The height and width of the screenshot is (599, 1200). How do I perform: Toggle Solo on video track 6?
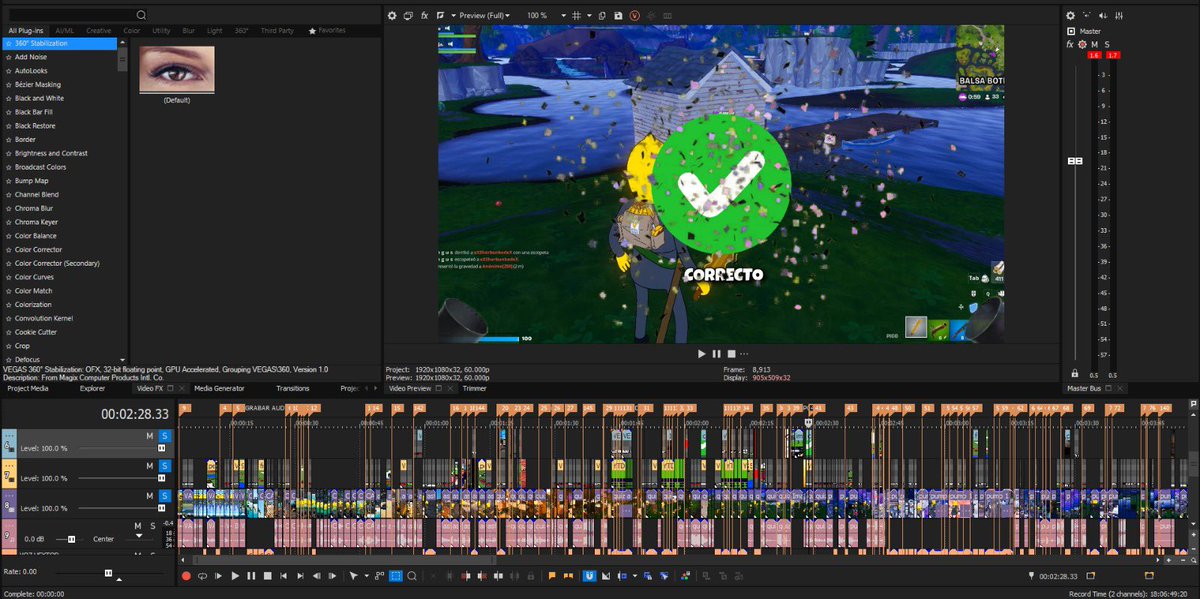click(165, 436)
